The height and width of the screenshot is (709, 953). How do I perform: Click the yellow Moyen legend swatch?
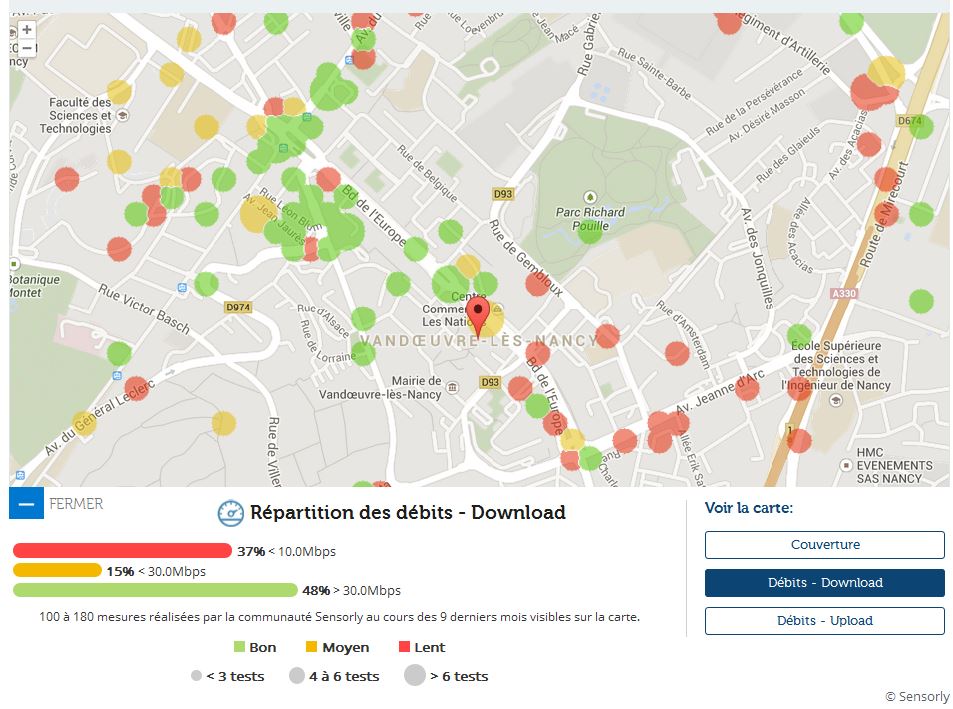tap(312, 648)
